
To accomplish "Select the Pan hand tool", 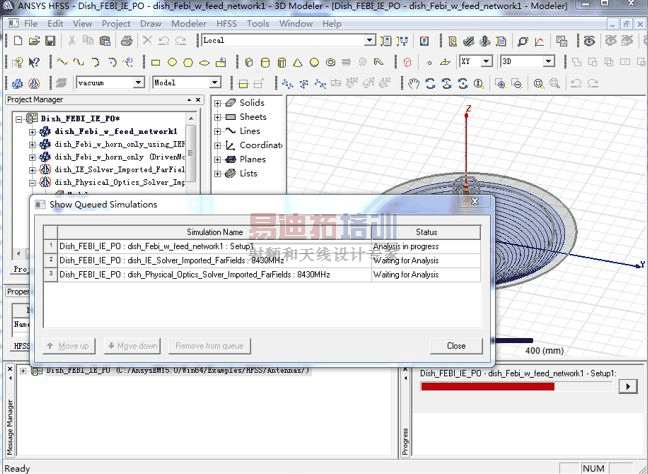I will coord(412,83).
